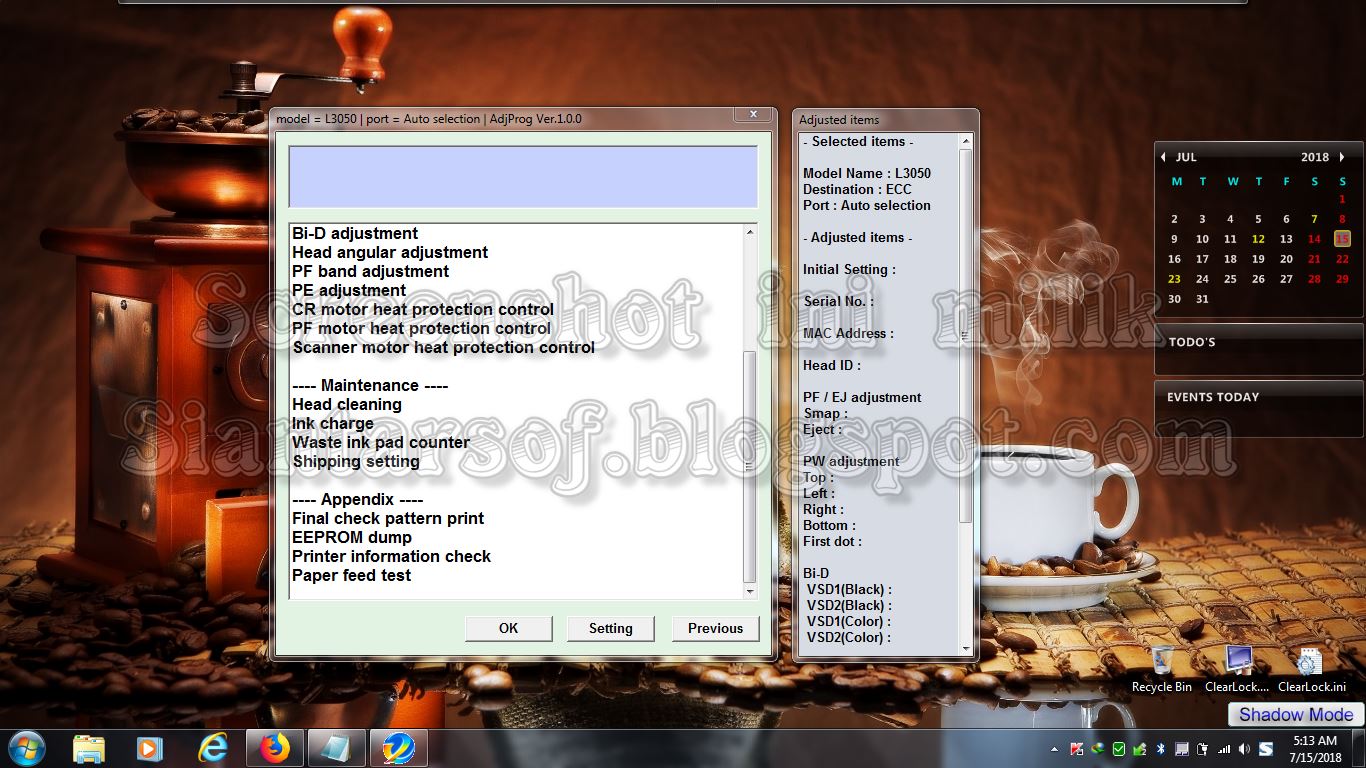Select the ClearLock.ini desktop file
The height and width of the screenshot is (768, 1366).
tap(1311, 669)
